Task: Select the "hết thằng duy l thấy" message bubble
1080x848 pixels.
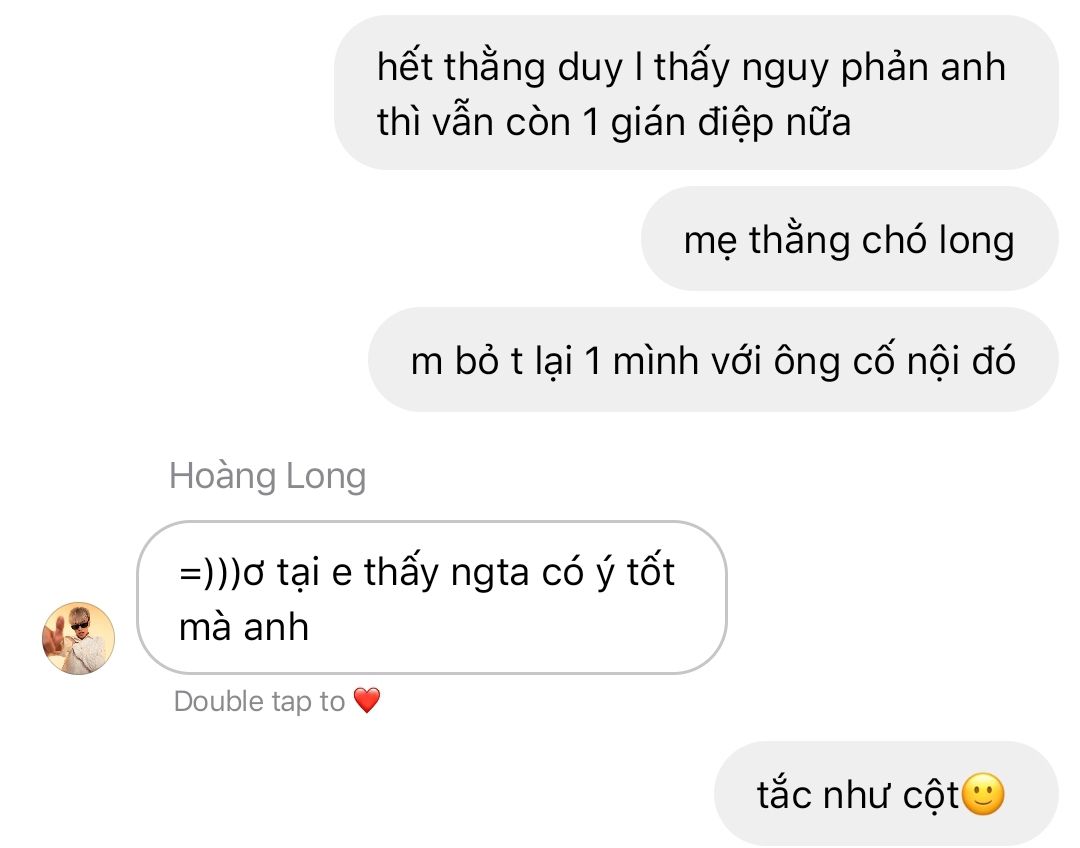Action: (x=696, y=92)
